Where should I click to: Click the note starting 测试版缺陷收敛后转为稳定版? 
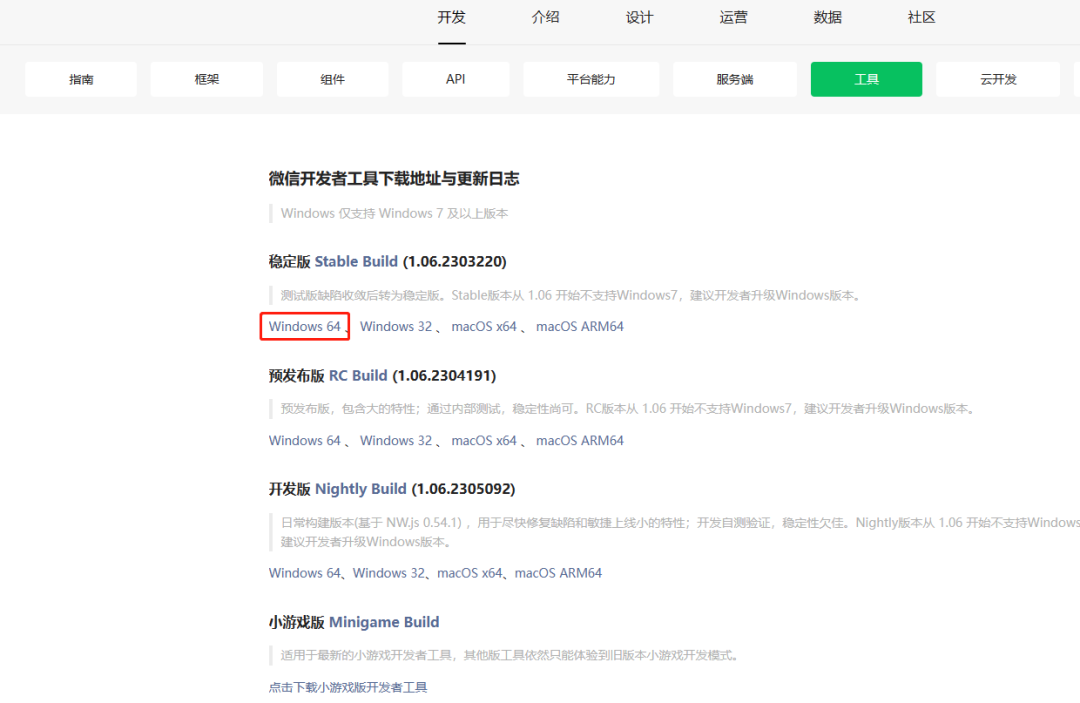tap(571, 295)
